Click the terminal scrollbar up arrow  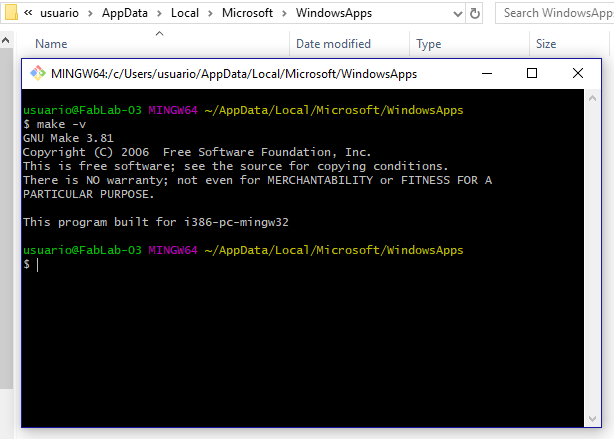(x=592, y=98)
